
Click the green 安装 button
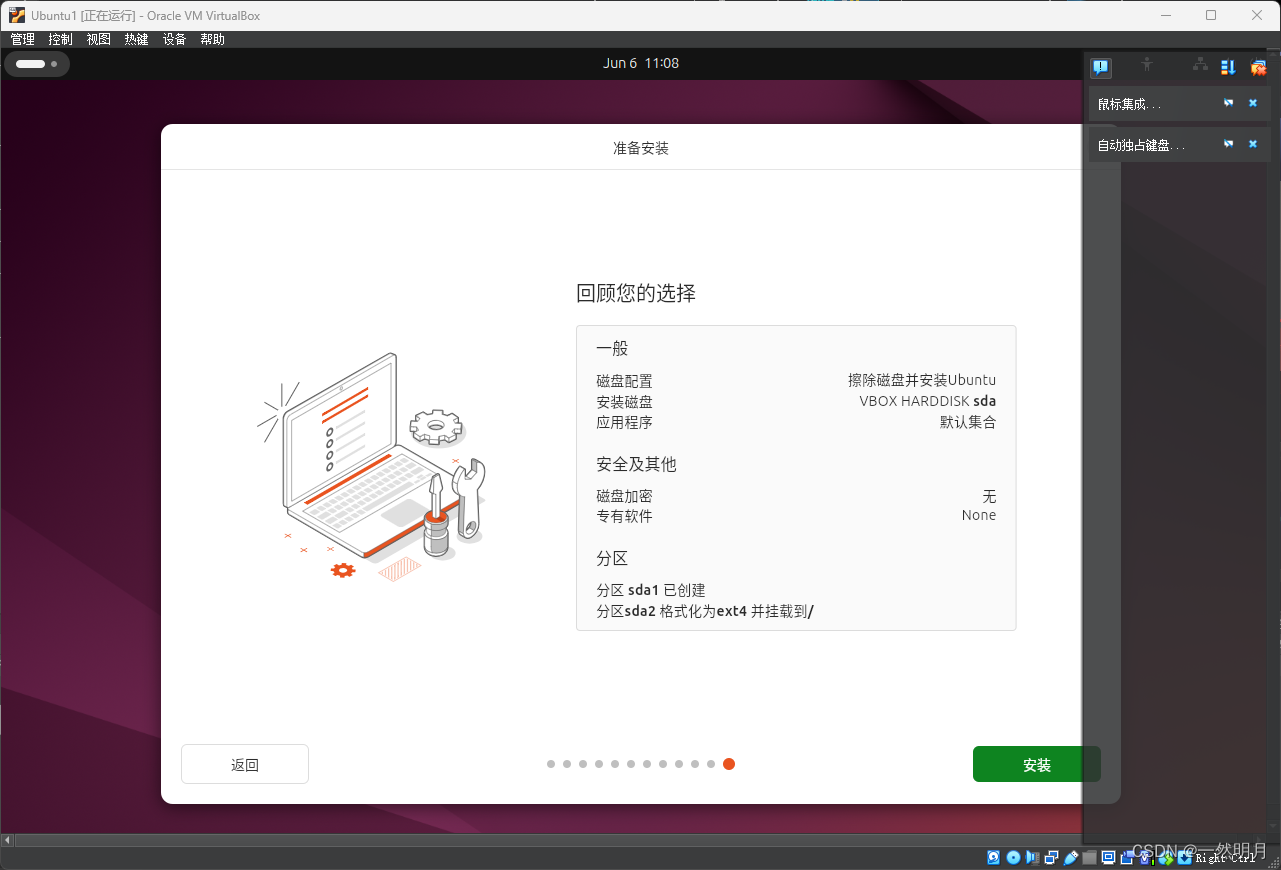pyautogui.click(x=1036, y=764)
